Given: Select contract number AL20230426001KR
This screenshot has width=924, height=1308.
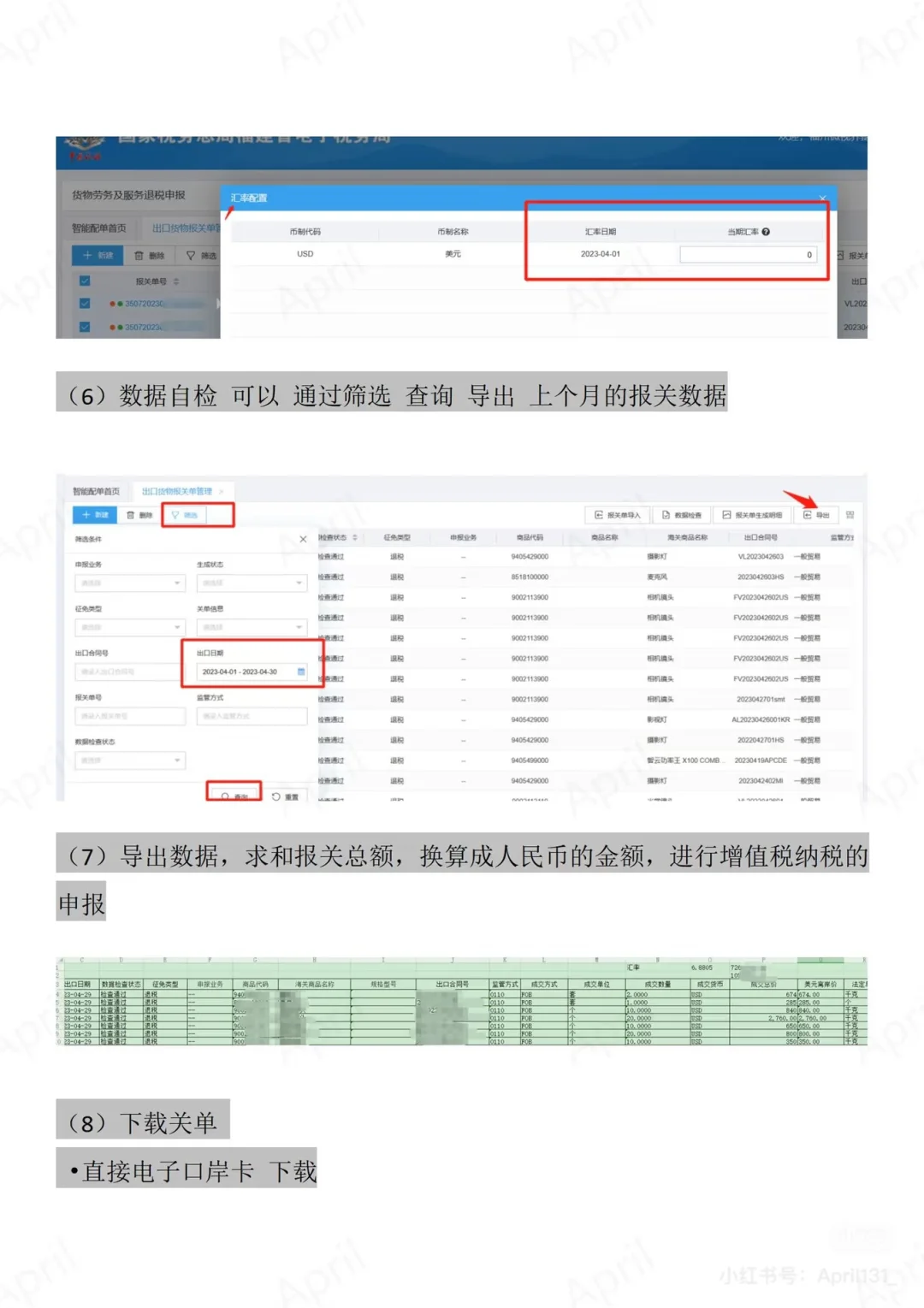Looking at the screenshot, I should pyautogui.click(x=761, y=720).
